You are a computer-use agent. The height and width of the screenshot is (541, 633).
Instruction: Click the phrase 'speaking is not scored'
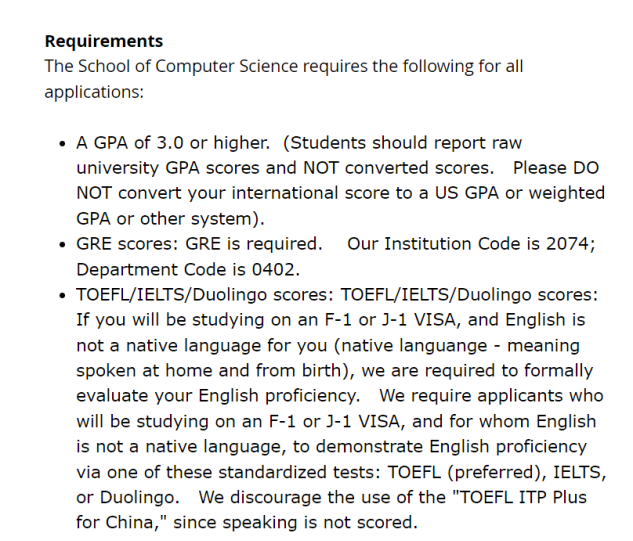point(320,523)
